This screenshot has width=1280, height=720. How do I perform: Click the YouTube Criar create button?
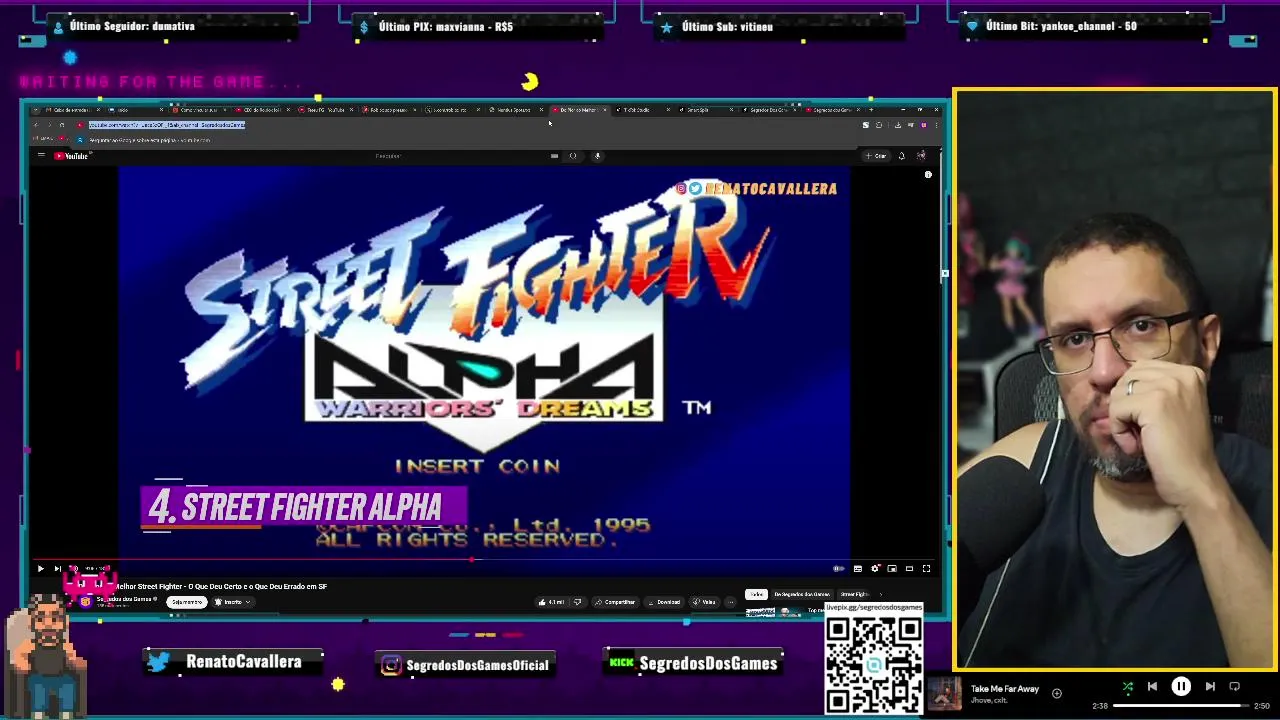[876, 156]
